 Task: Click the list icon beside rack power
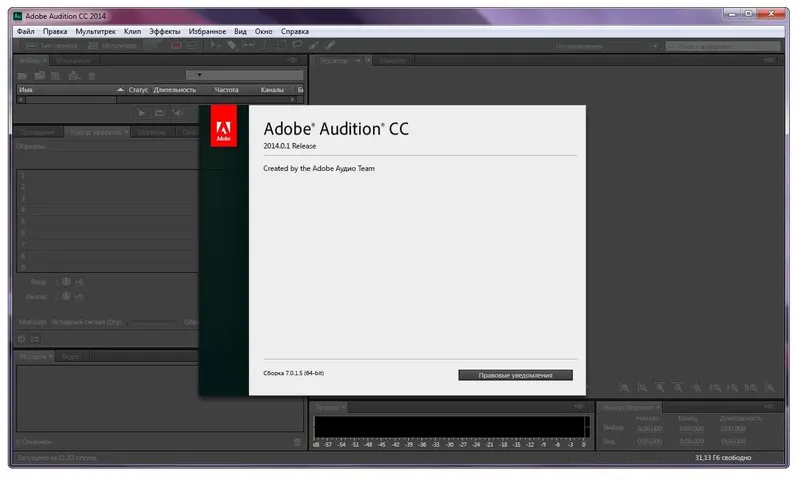pos(35,339)
